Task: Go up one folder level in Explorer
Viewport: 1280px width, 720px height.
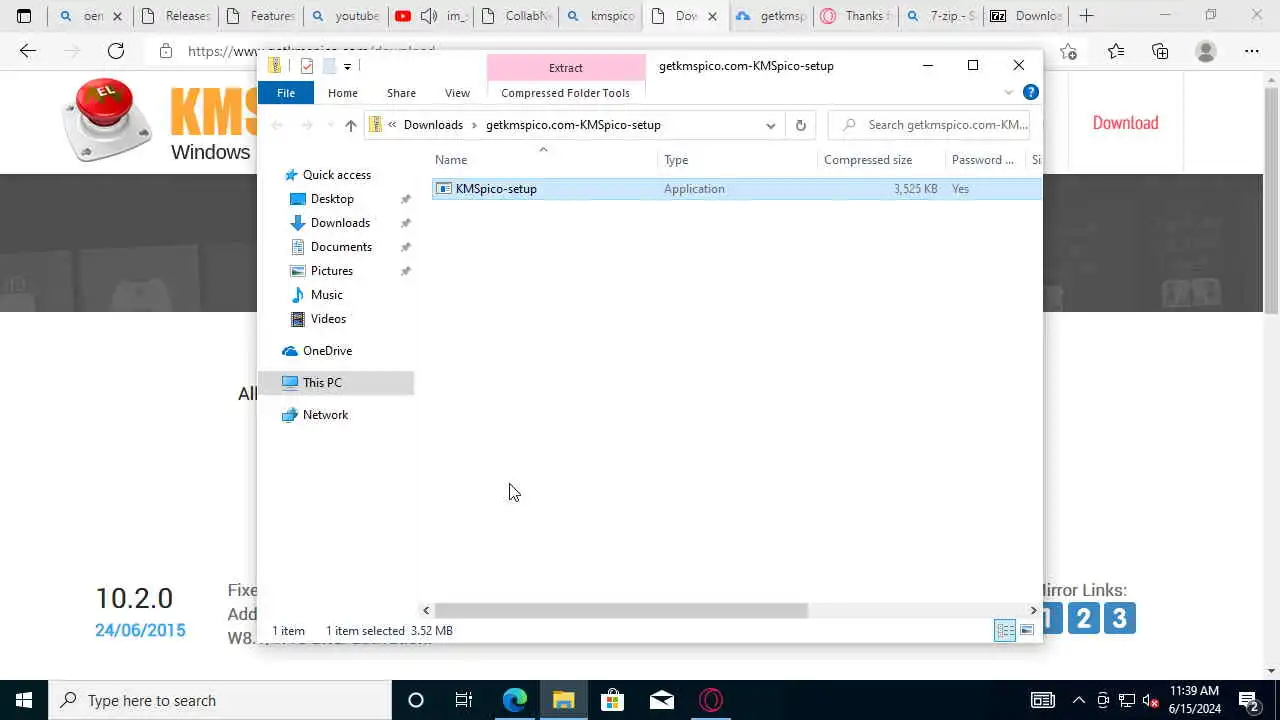Action: 350,125
